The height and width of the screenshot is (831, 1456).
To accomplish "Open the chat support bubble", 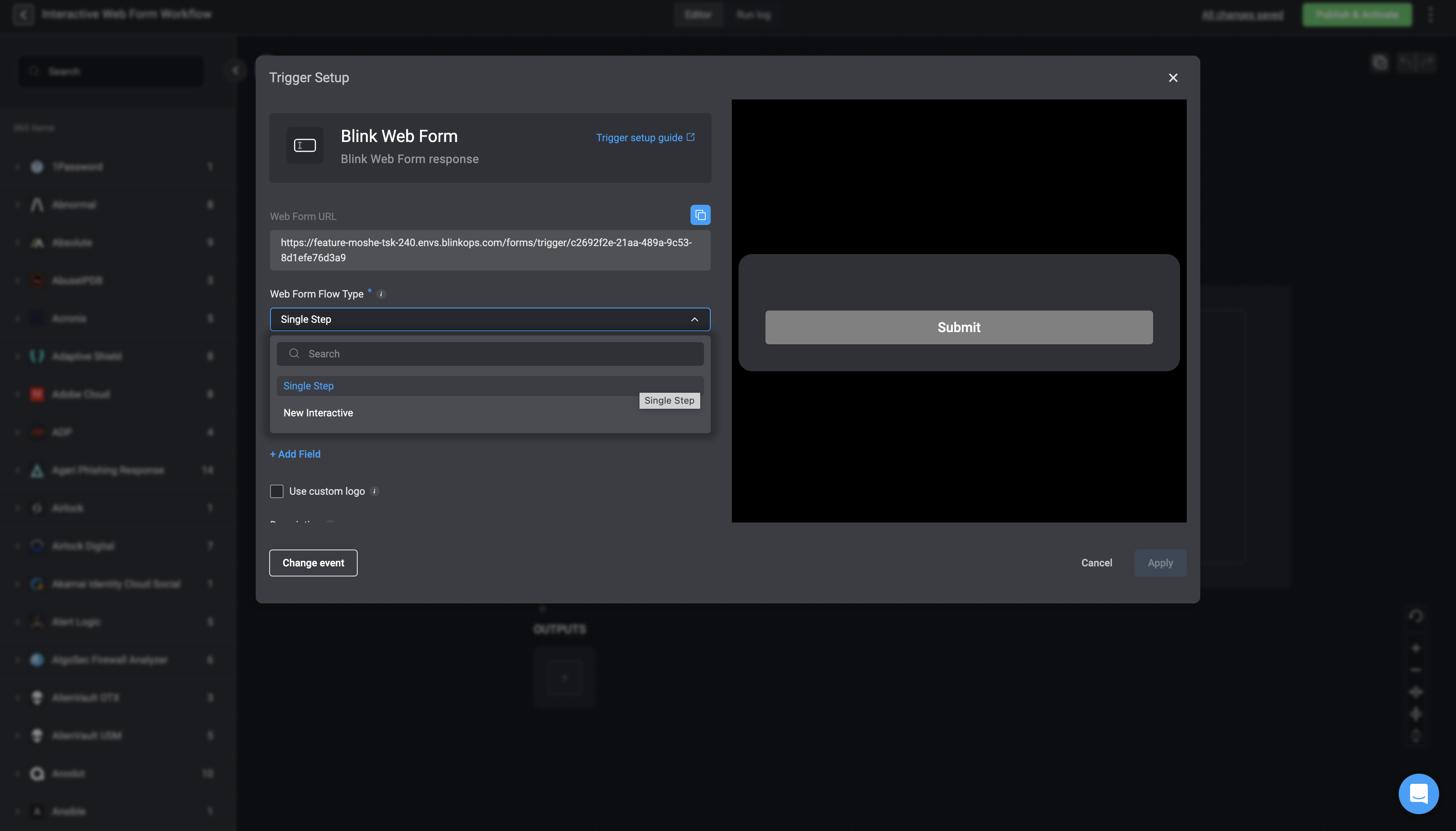I will [1419, 793].
